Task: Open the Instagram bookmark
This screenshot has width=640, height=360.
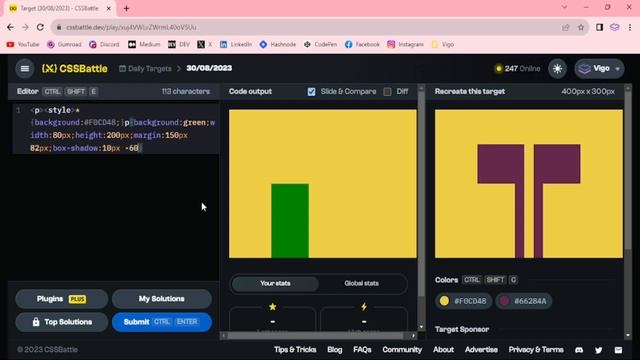Action: [405, 44]
